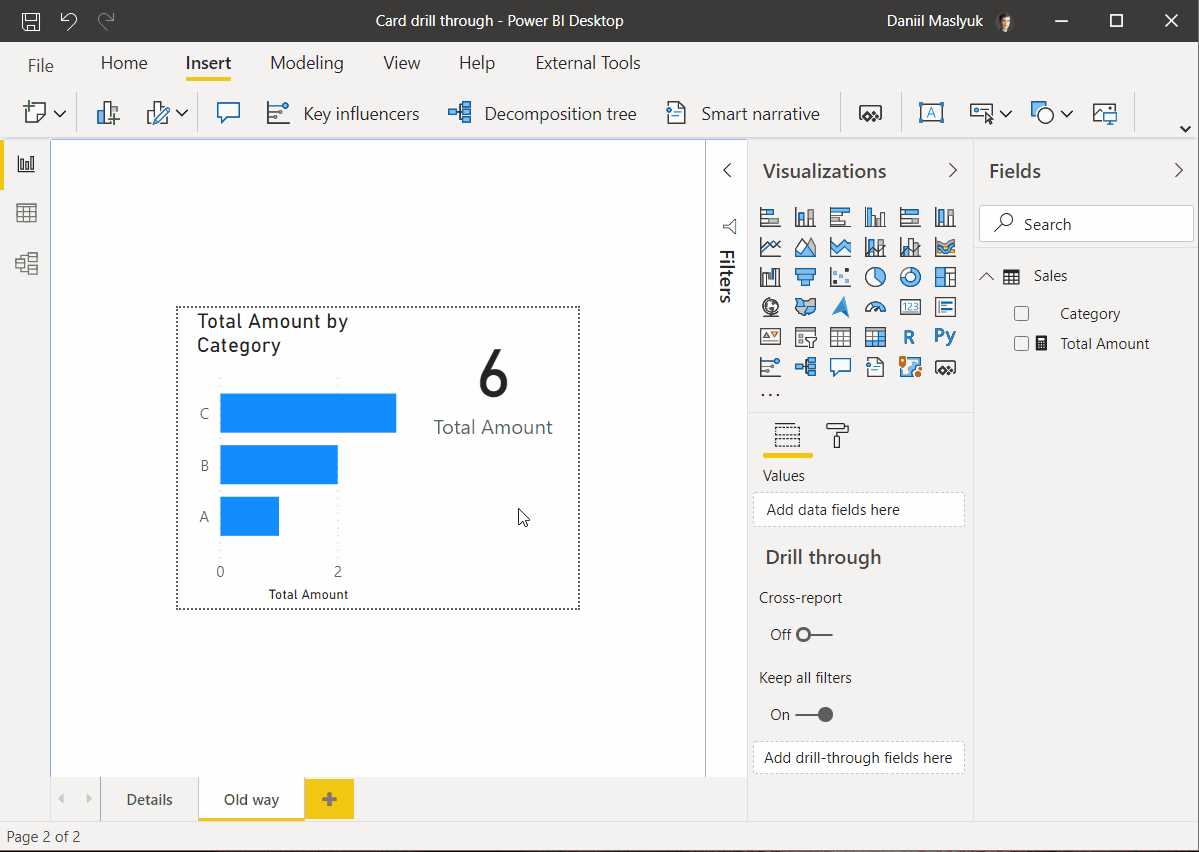Open the report view sidebar icon
The image size is (1199, 852).
pyautogui.click(x=27, y=165)
